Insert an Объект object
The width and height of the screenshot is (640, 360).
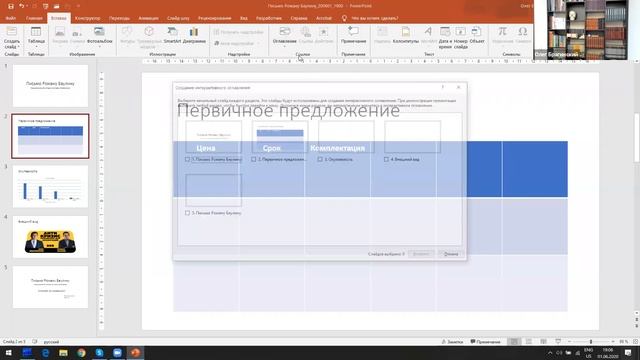(x=477, y=36)
